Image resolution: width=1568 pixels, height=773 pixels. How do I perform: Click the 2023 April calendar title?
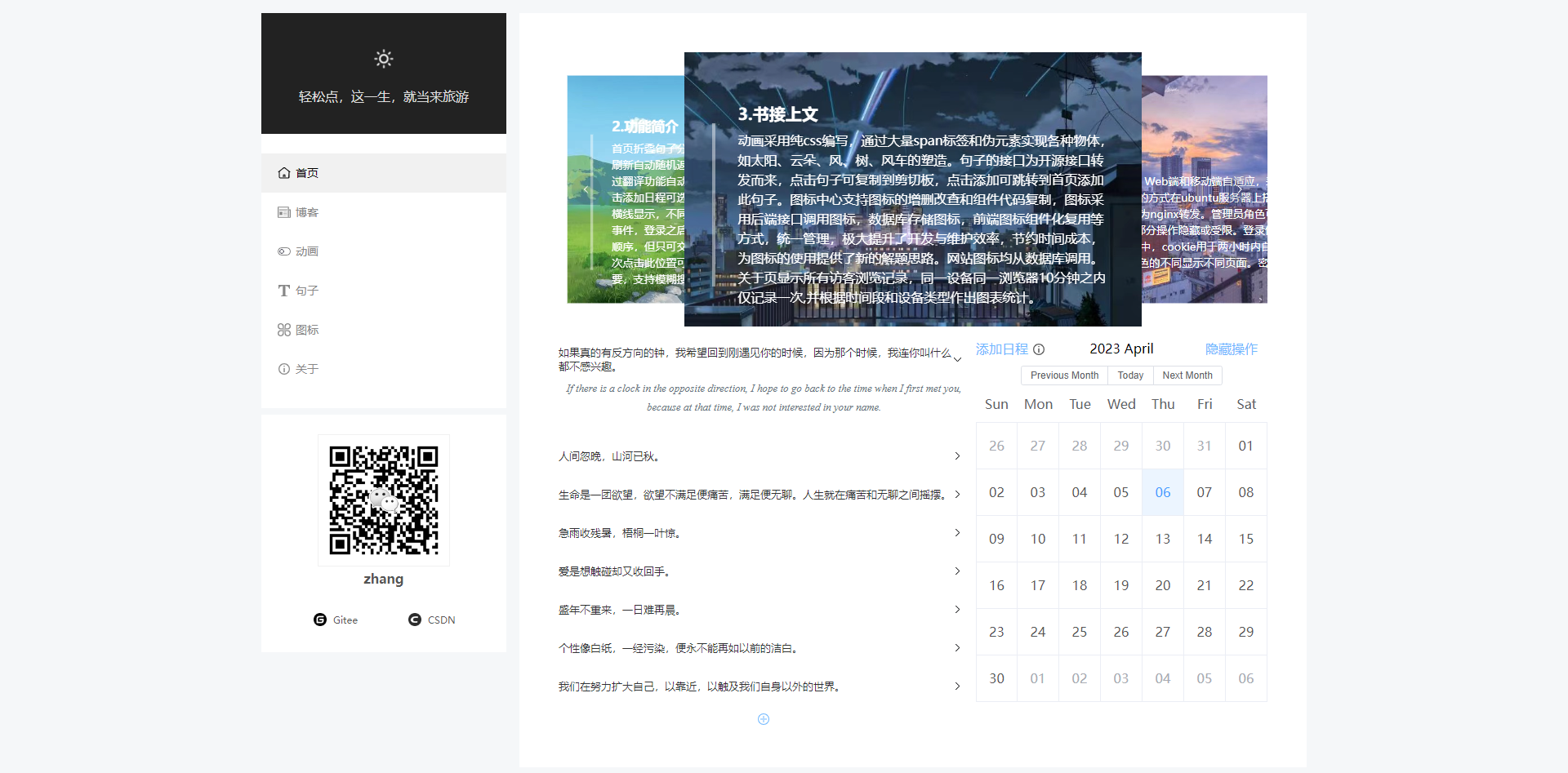[x=1121, y=349]
